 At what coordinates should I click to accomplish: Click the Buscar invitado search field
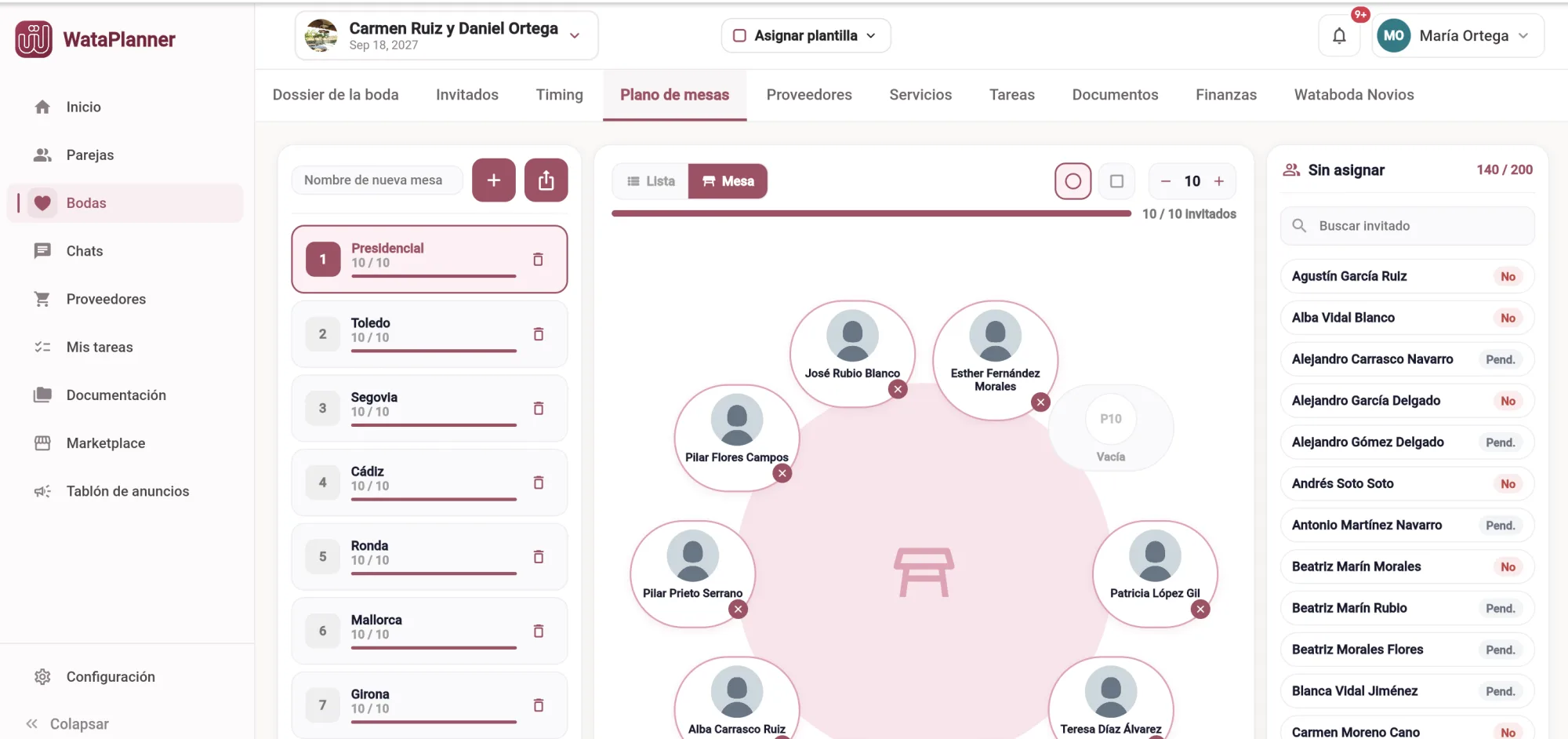(x=1407, y=226)
